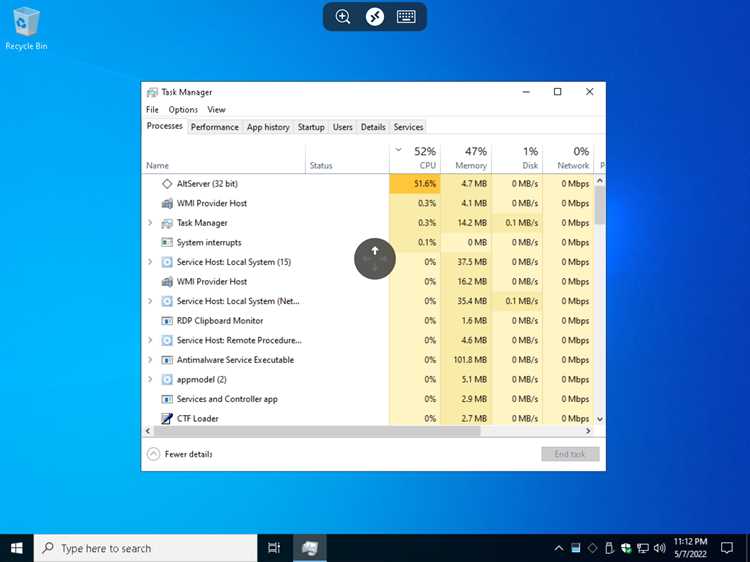Expand Service Host: Local System (15)
This screenshot has height=562, width=750.
(150, 262)
